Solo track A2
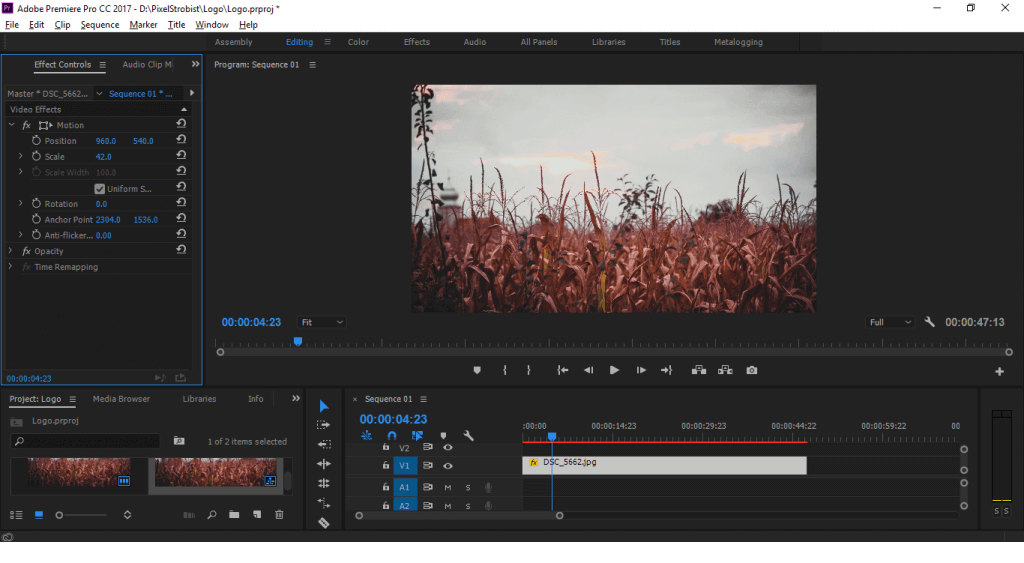The image size is (1024, 563). (468, 506)
